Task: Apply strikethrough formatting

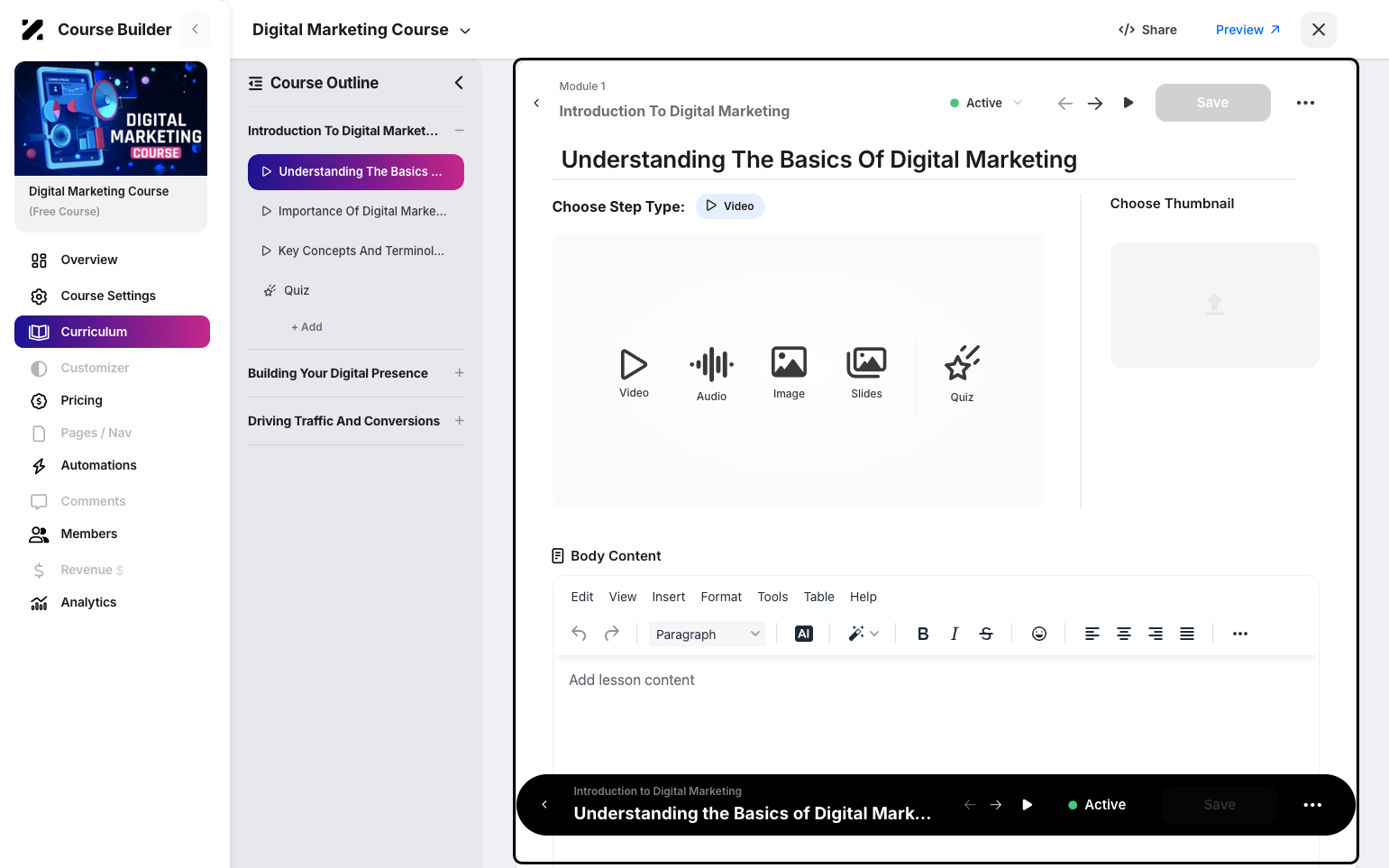Action: (x=986, y=634)
